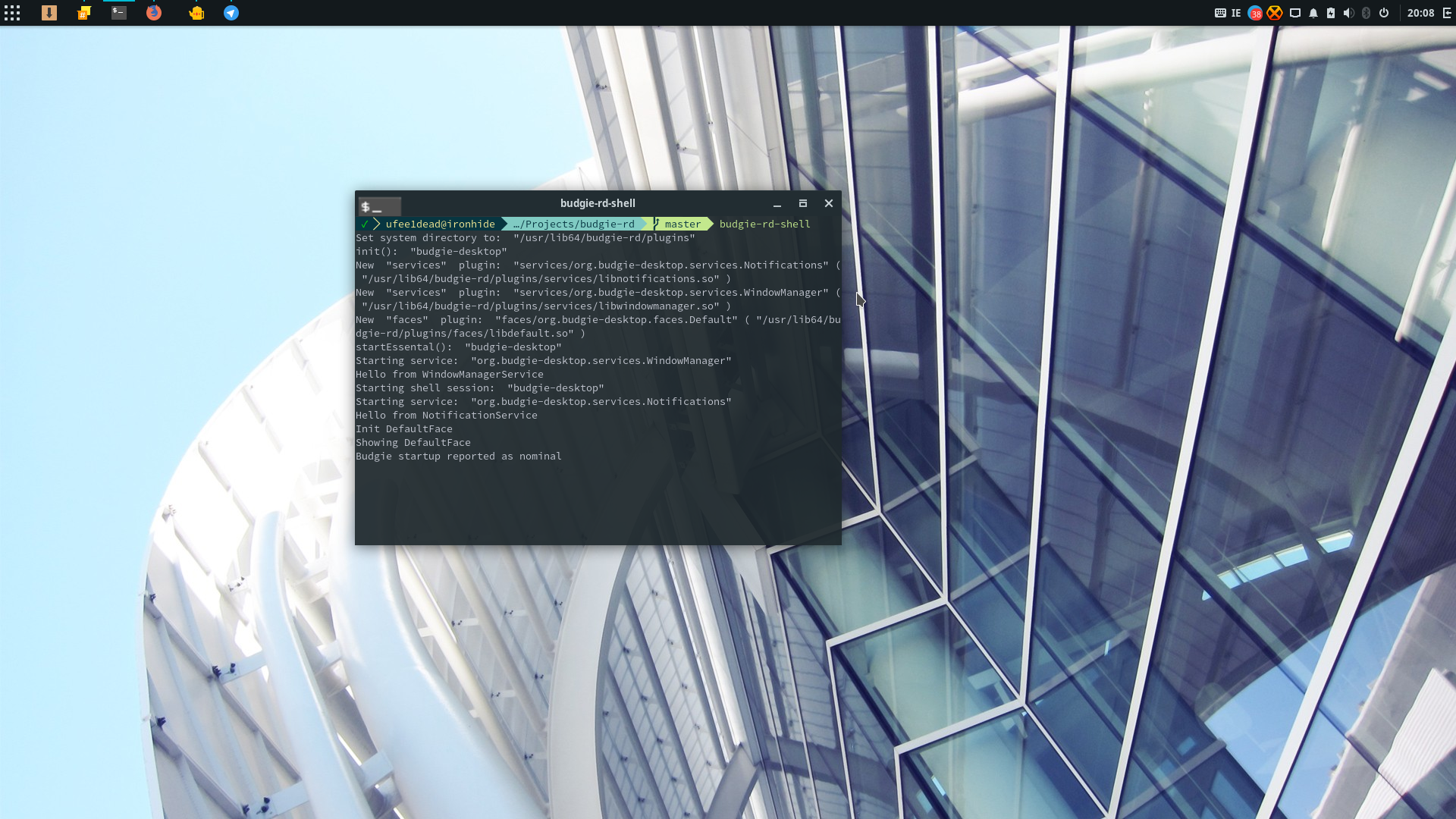Close the budgie-rd-shell terminal window
Viewport: 1456px width, 819px height.
point(829,203)
